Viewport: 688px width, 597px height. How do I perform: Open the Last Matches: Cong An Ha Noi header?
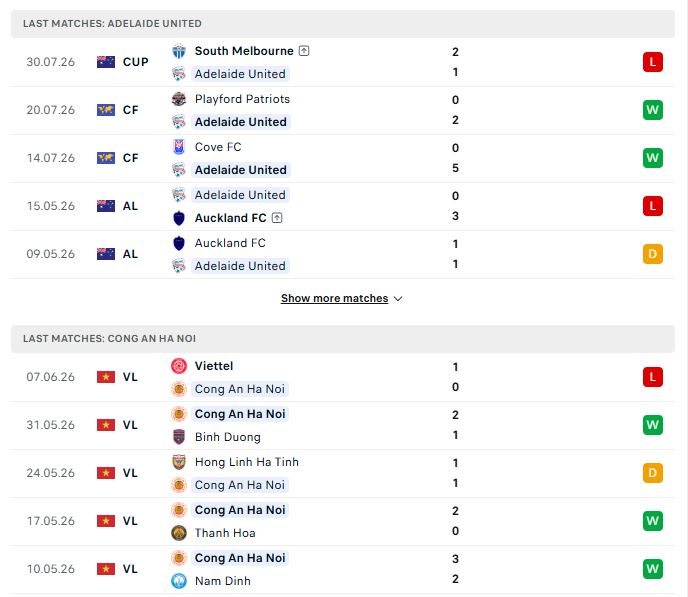pyautogui.click(x=343, y=339)
